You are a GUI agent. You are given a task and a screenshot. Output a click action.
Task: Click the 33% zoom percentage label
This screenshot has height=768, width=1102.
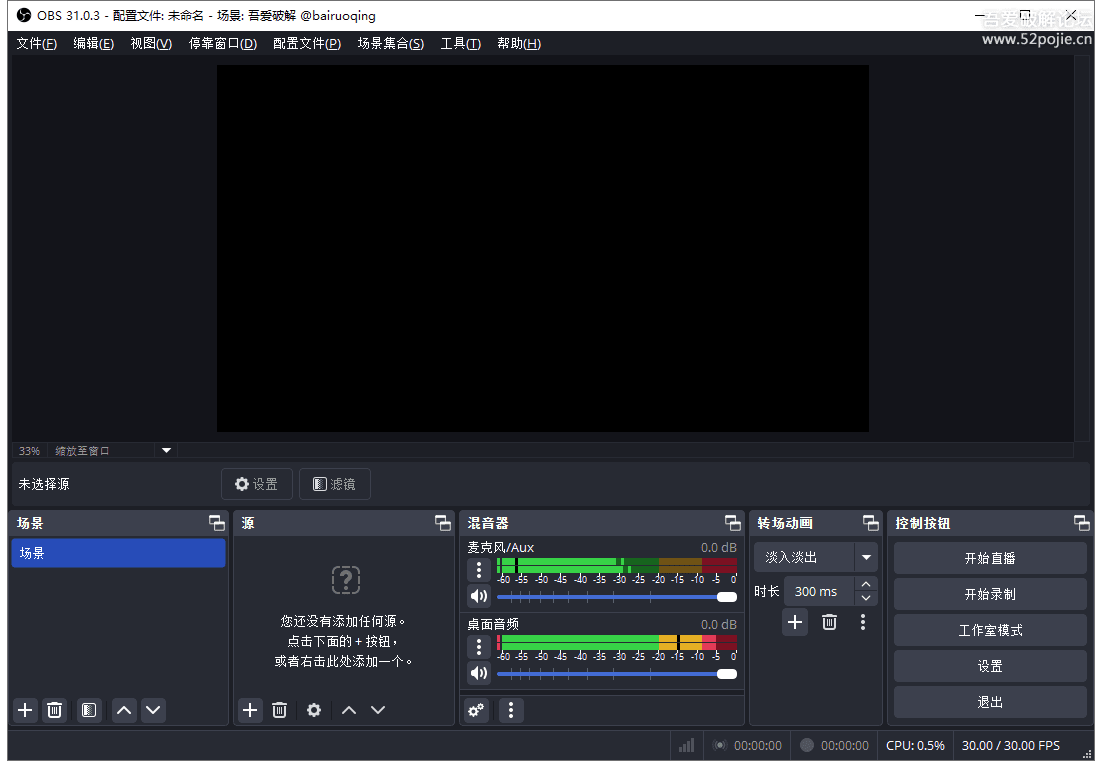coord(29,450)
